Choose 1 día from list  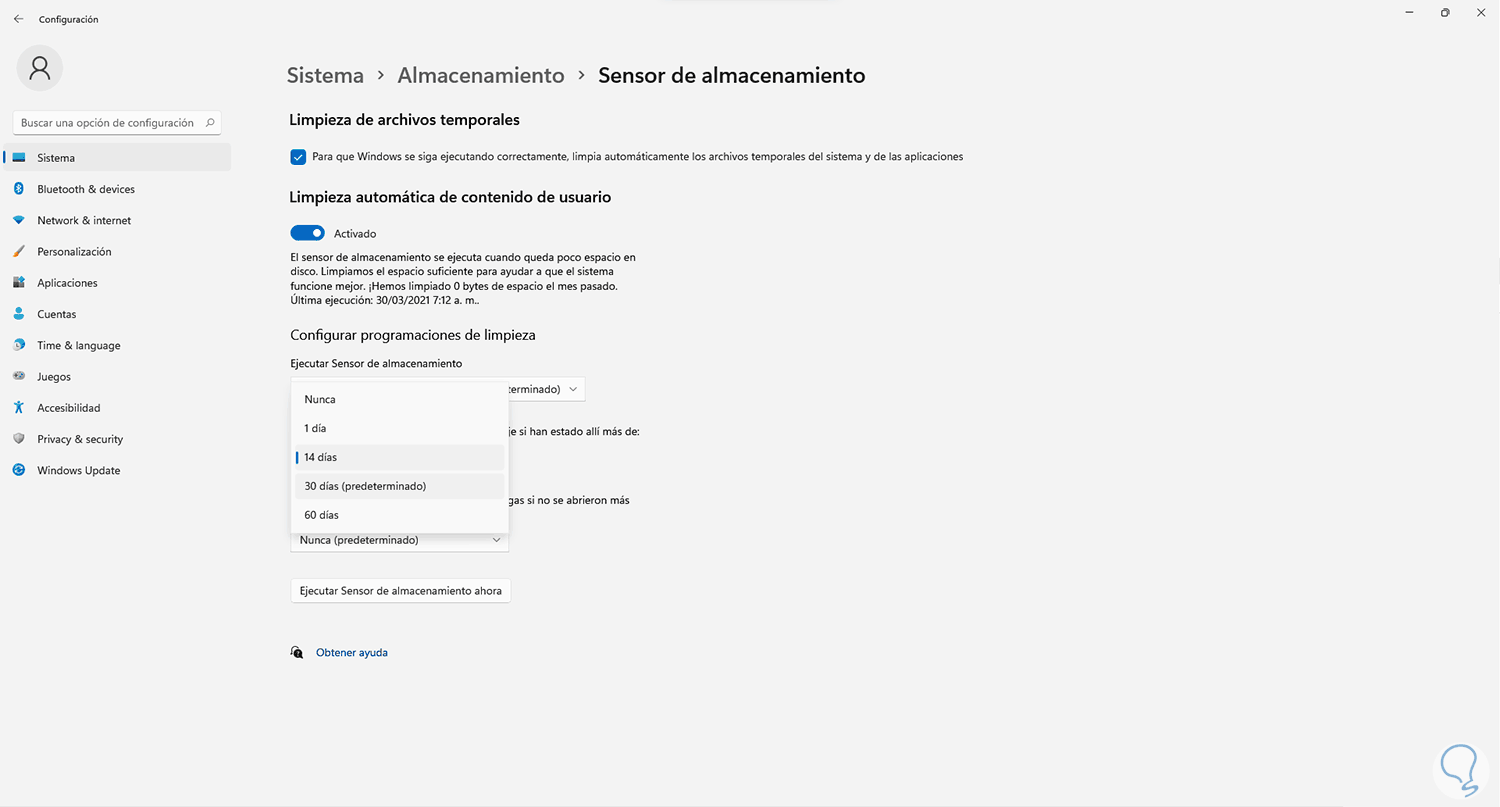coord(316,428)
